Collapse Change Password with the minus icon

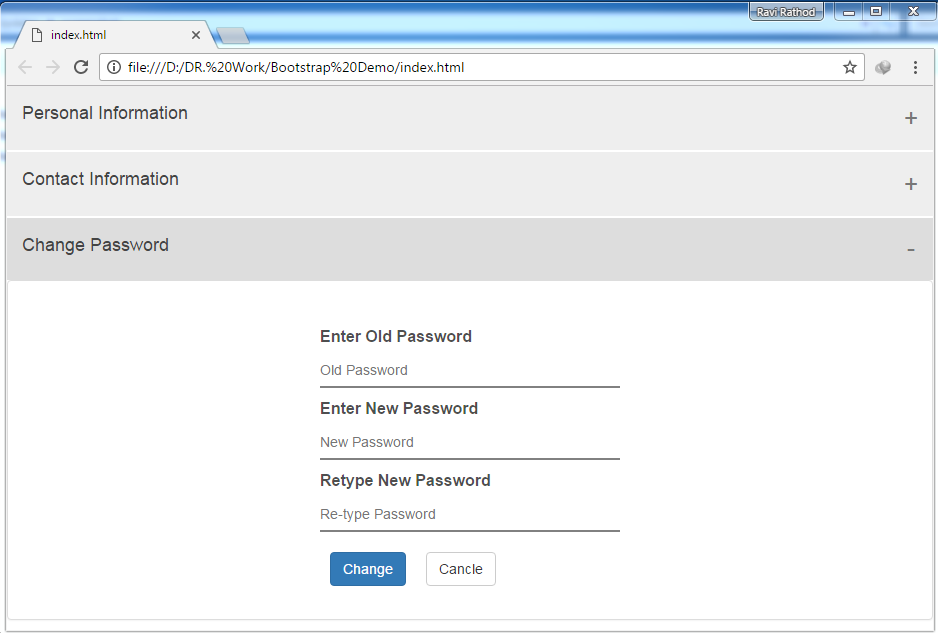[910, 249]
